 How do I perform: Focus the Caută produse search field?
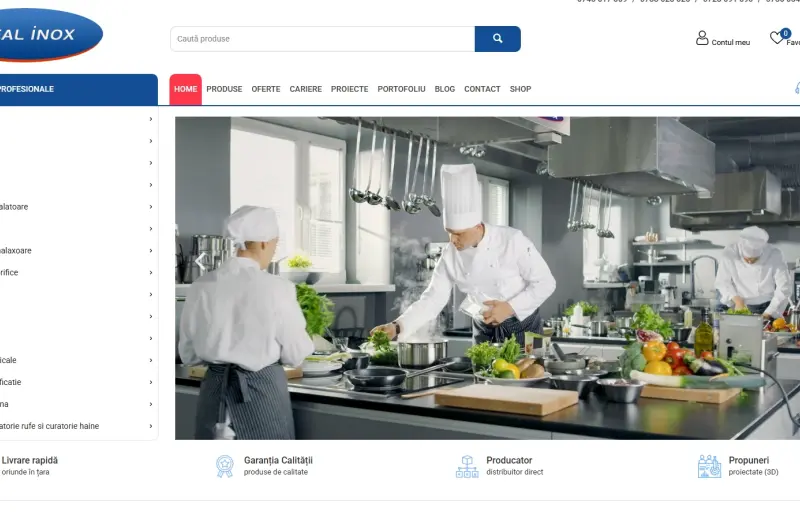pos(322,39)
